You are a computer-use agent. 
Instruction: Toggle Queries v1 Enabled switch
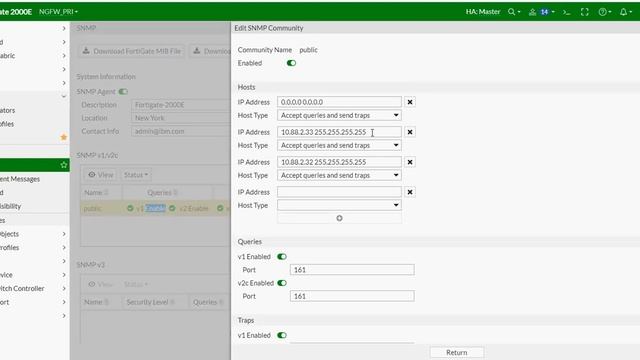tap(282, 257)
